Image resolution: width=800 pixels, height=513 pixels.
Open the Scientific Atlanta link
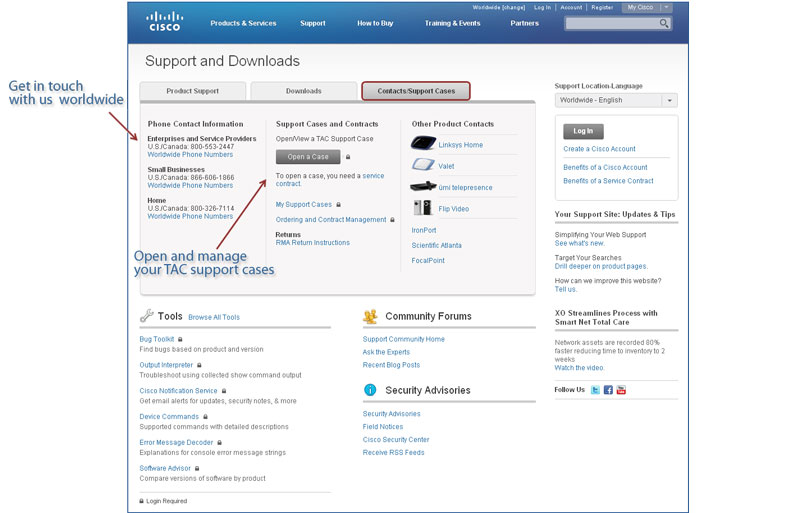437,246
